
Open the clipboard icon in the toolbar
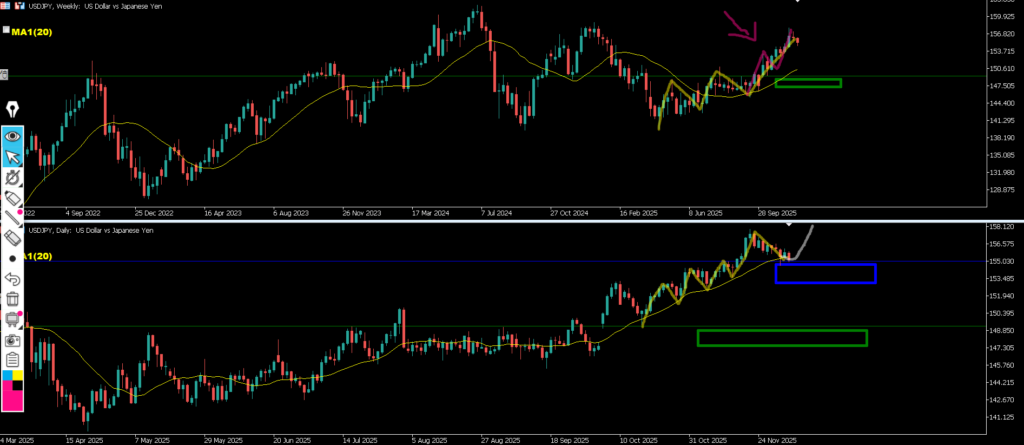pos(13,360)
